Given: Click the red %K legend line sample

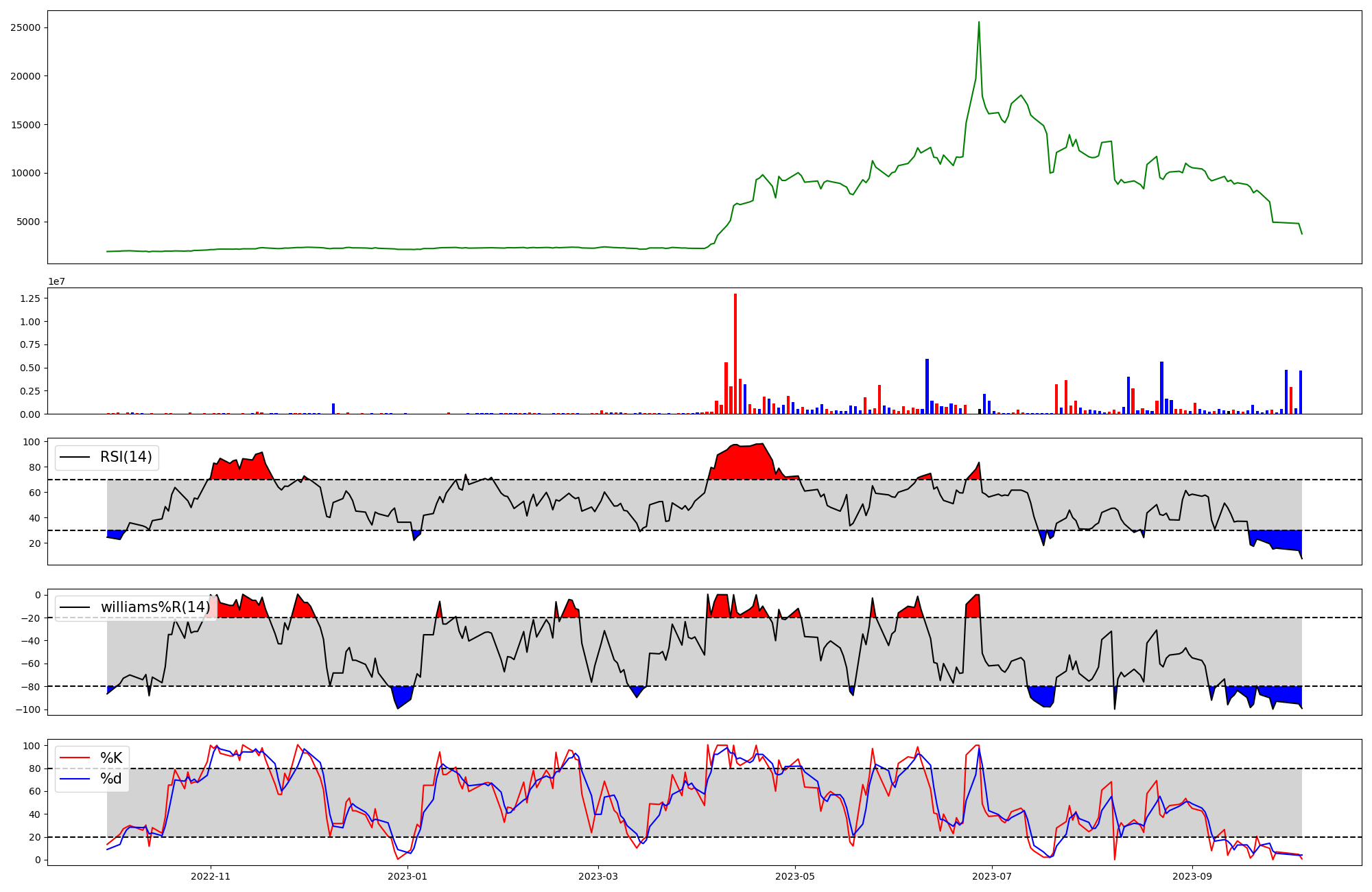Looking at the screenshot, I should tap(75, 758).
